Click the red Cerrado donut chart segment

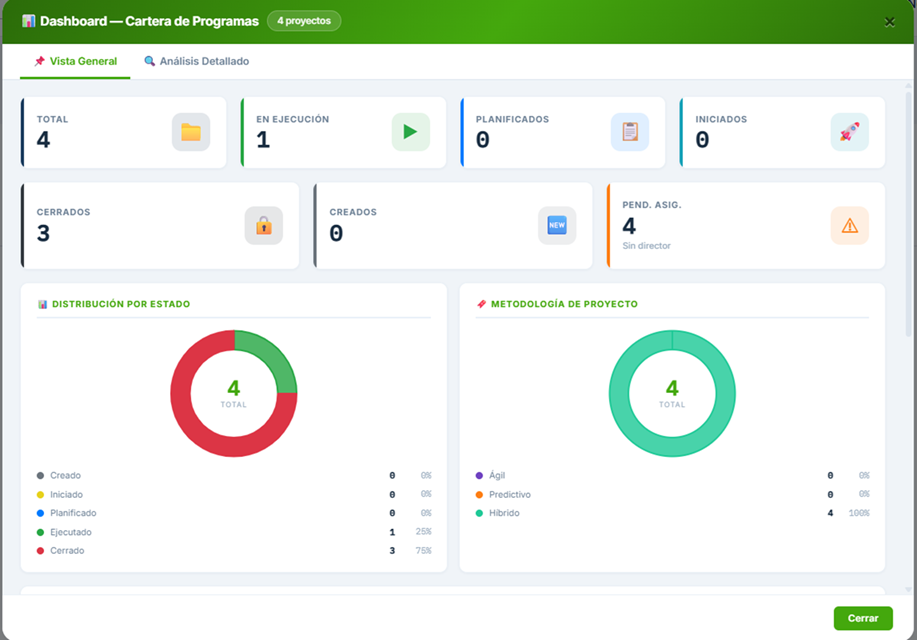pos(190,420)
